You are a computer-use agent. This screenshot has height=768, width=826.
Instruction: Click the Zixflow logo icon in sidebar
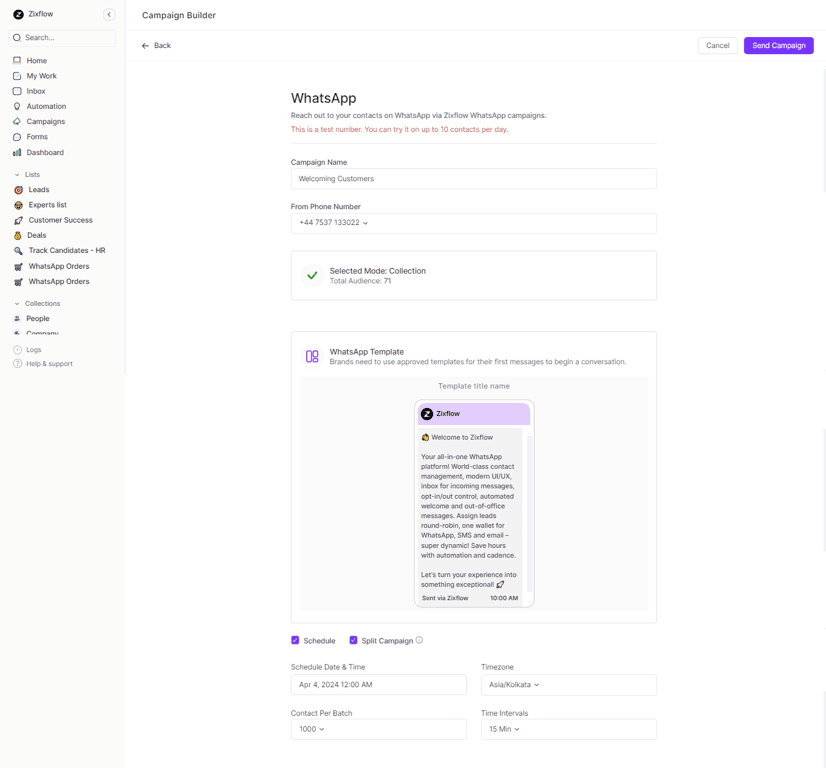18,15
